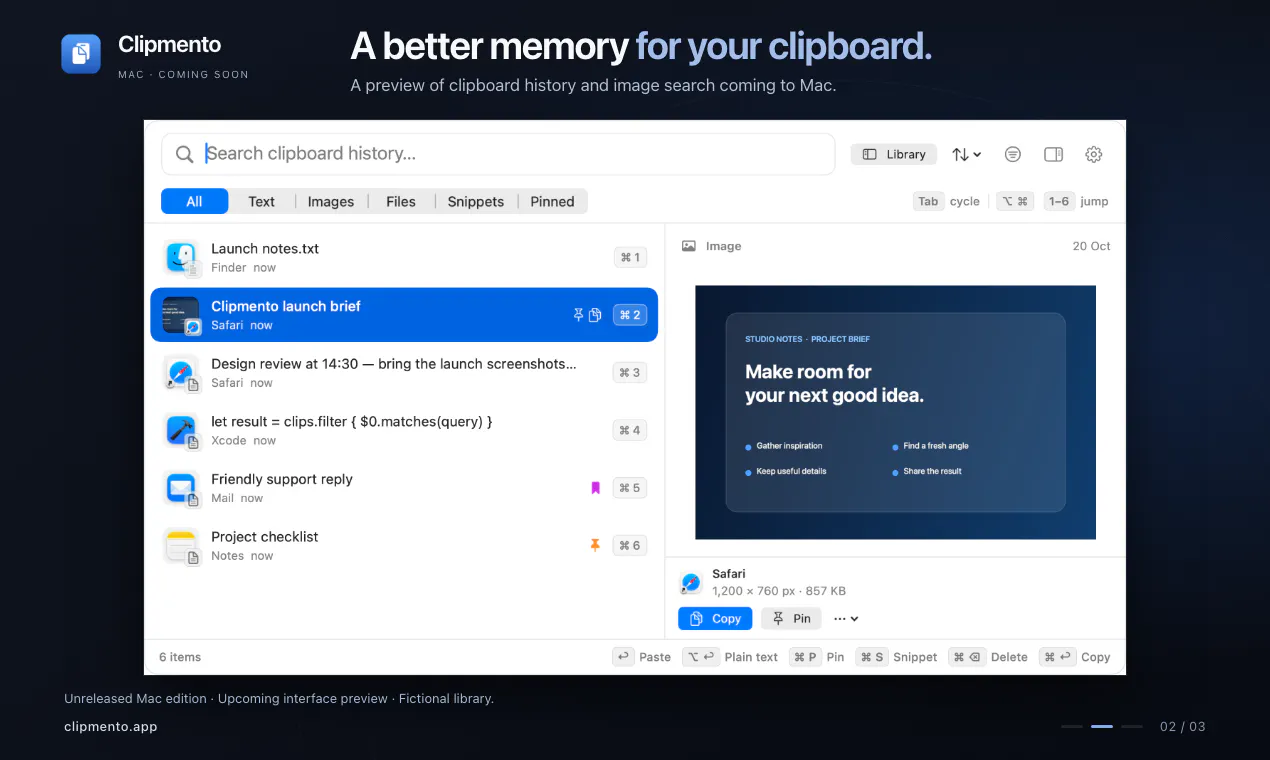Image resolution: width=1270 pixels, height=760 pixels.
Task: Show the Images tab
Action: (331, 201)
